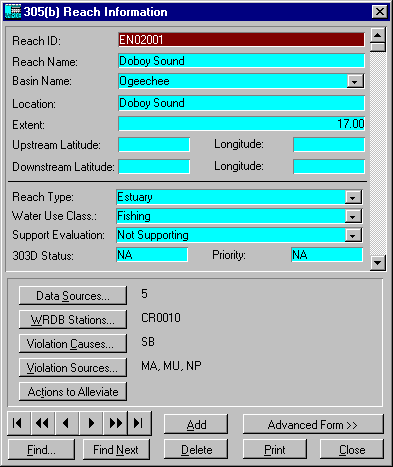Click the Downstream Latitude field
Screen dimensions: 393x467
coord(154,166)
